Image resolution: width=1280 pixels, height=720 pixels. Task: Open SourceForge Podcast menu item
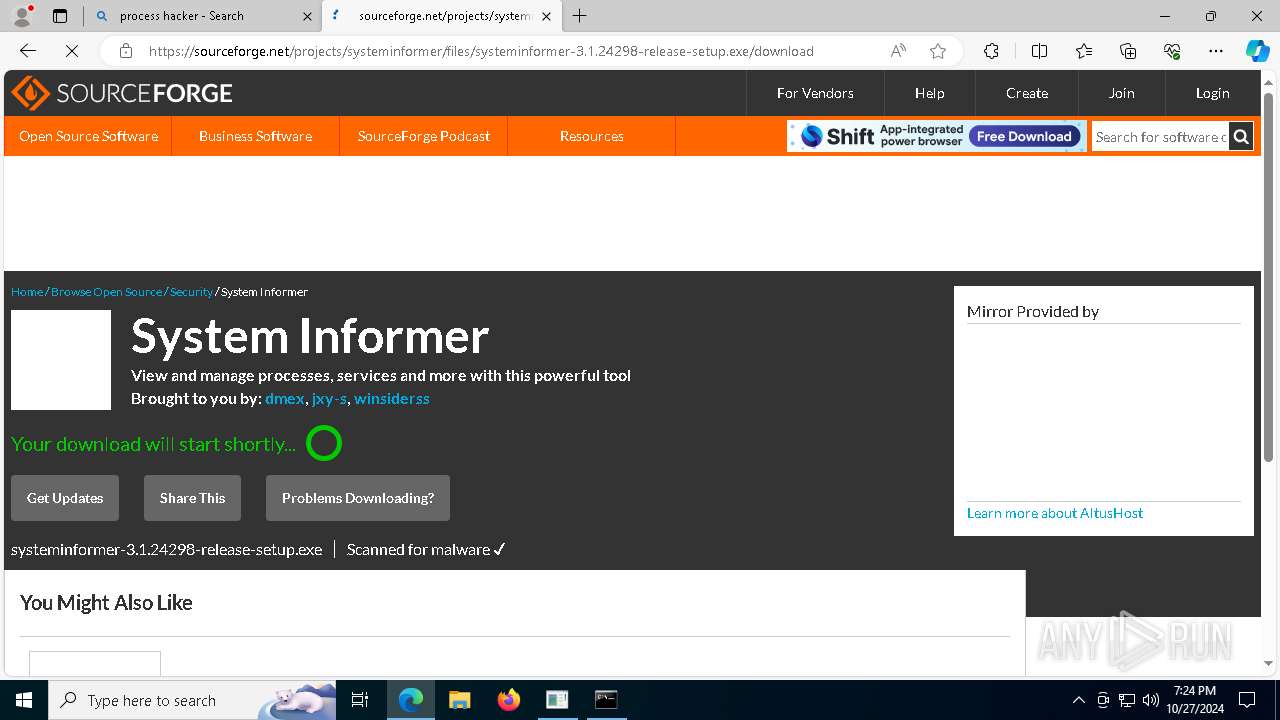(424, 136)
